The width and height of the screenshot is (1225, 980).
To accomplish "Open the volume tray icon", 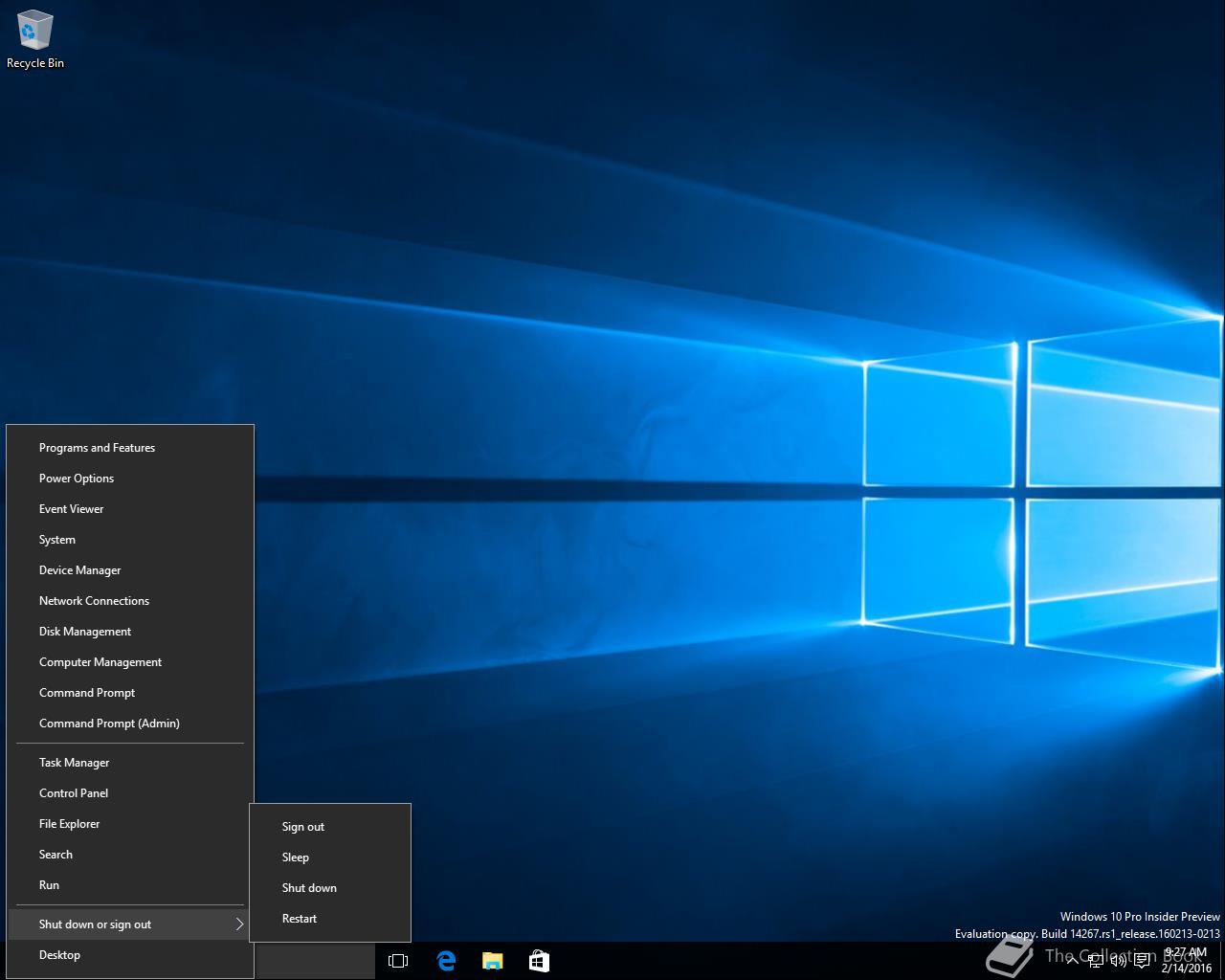I will (x=1118, y=961).
